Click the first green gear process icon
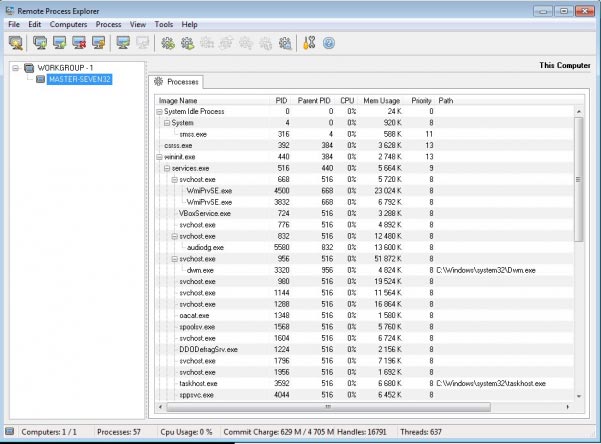Viewport: 601px width, 444px height. [168, 43]
